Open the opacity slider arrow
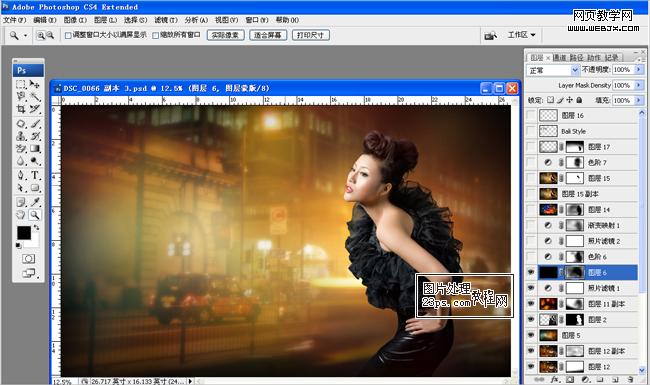 tap(639, 70)
